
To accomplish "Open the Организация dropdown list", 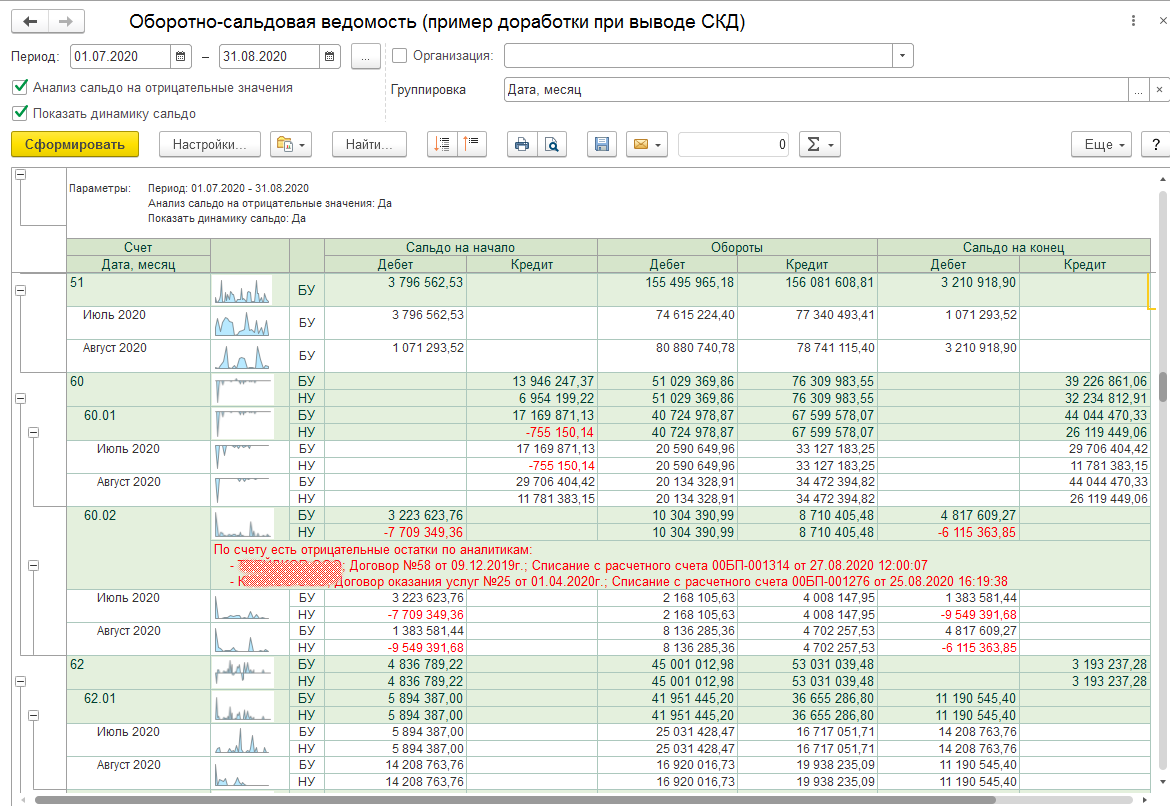I will click(x=903, y=56).
